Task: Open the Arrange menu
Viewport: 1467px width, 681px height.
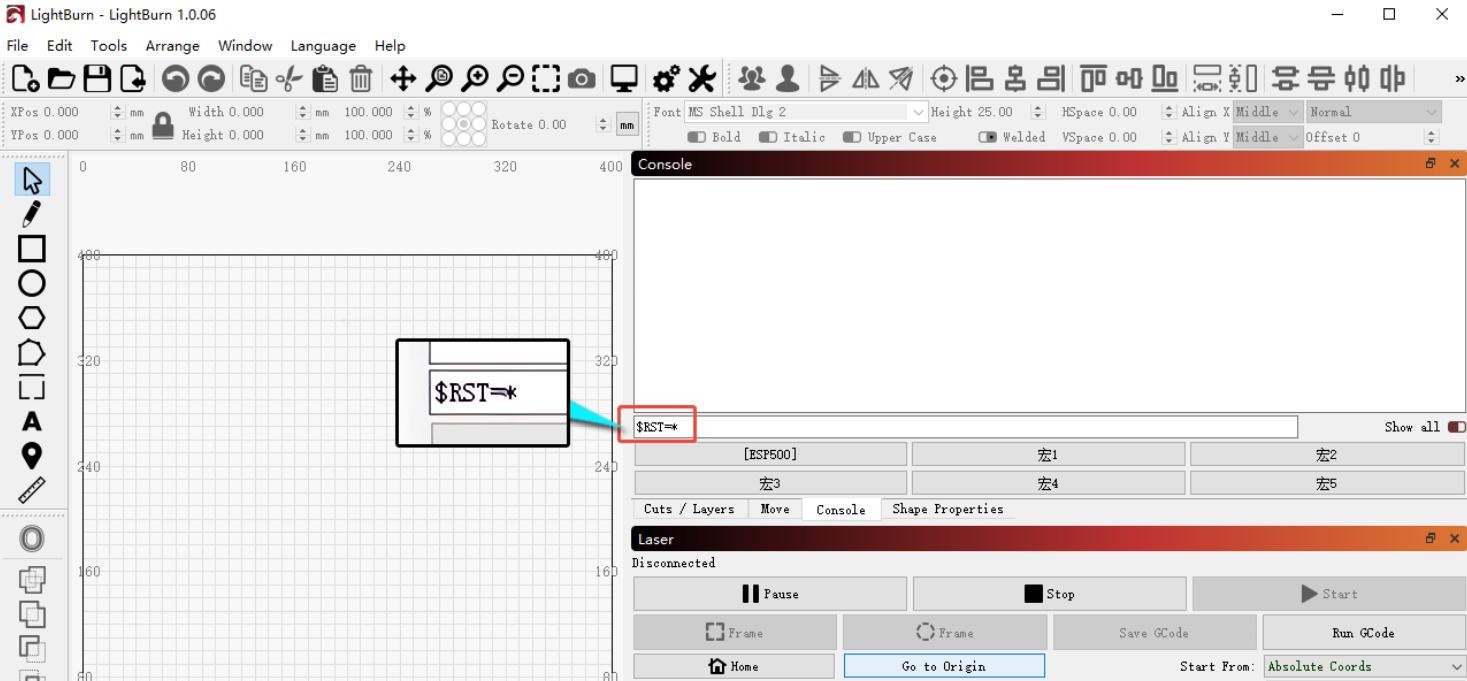Action: click(x=173, y=46)
